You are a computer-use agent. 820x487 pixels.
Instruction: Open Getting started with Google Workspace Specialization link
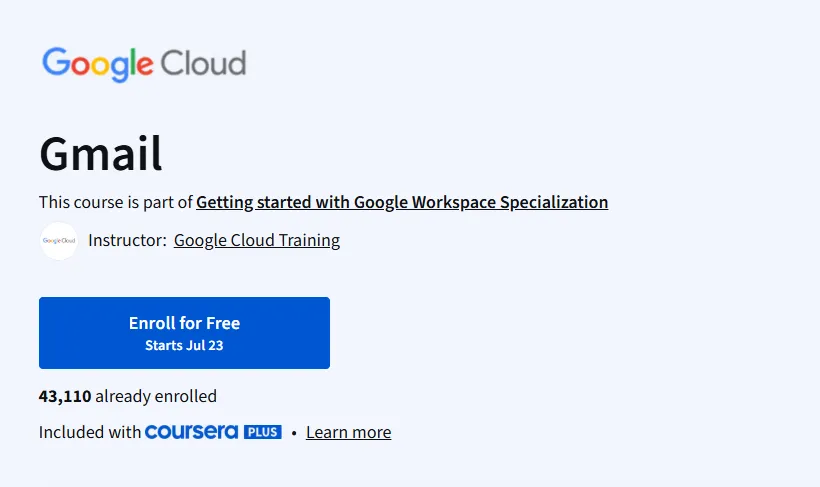pyautogui.click(x=402, y=202)
